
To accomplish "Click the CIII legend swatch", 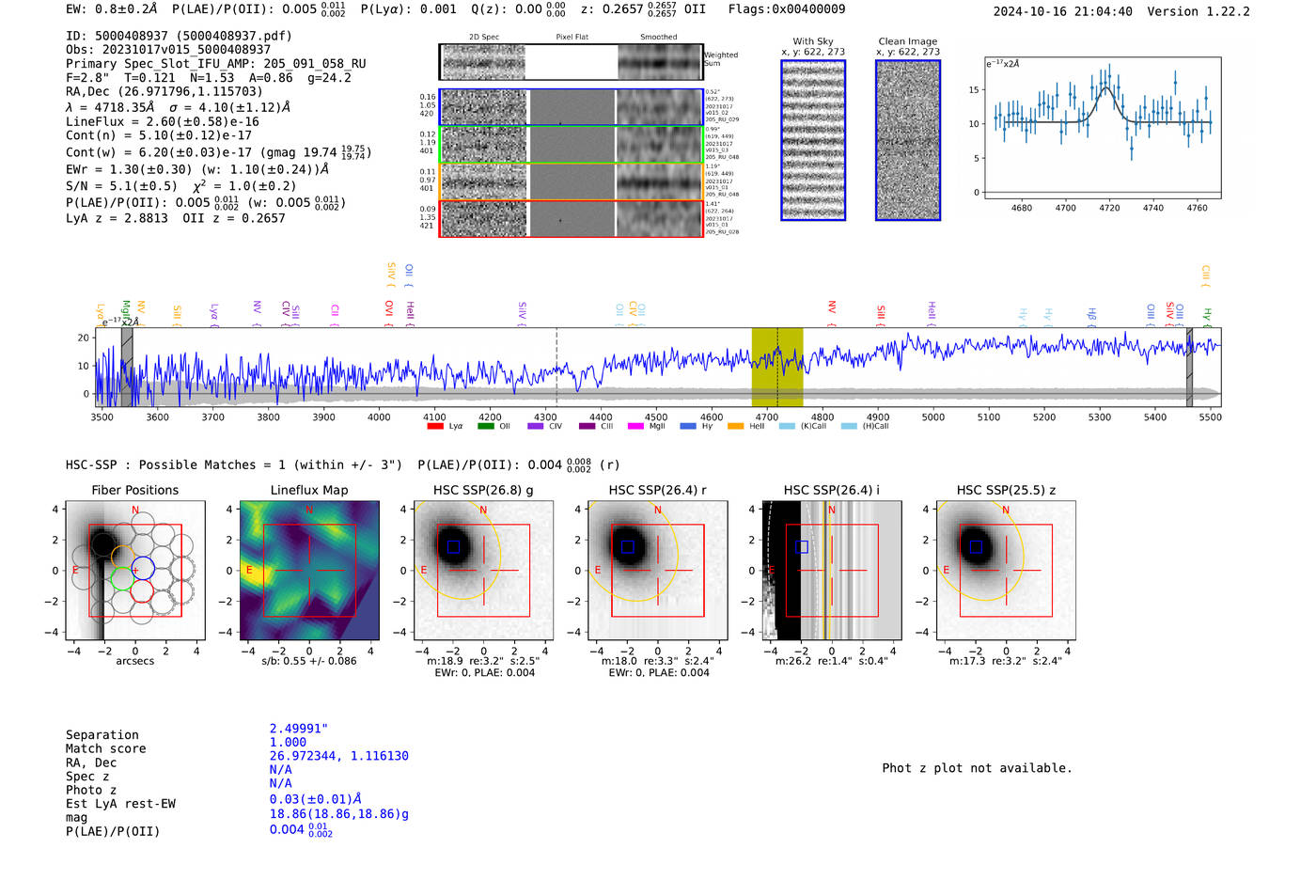I will click(587, 427).
